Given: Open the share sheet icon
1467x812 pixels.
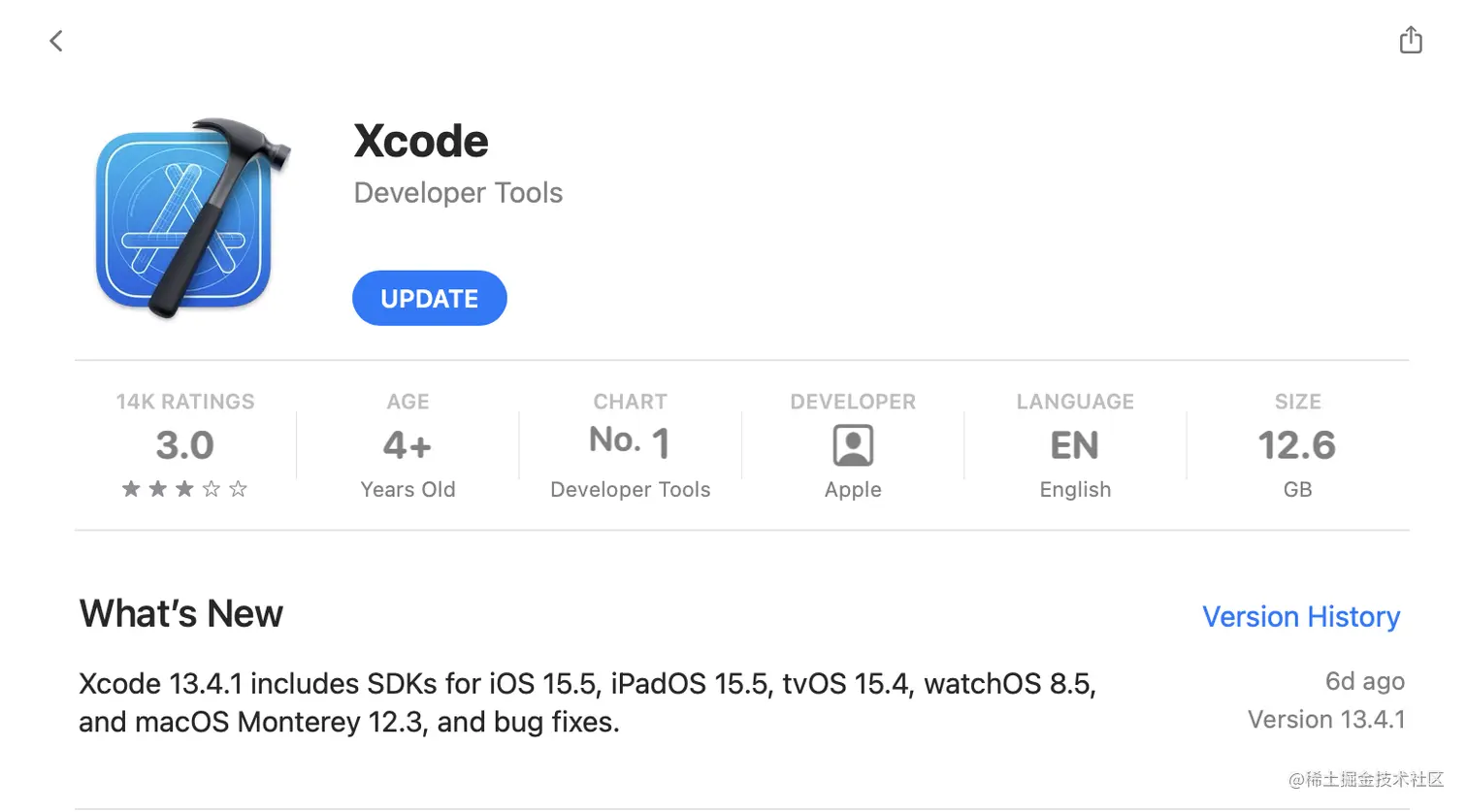Looking at the screenshot, I should pyautogui.click(x=1411, y=40).
